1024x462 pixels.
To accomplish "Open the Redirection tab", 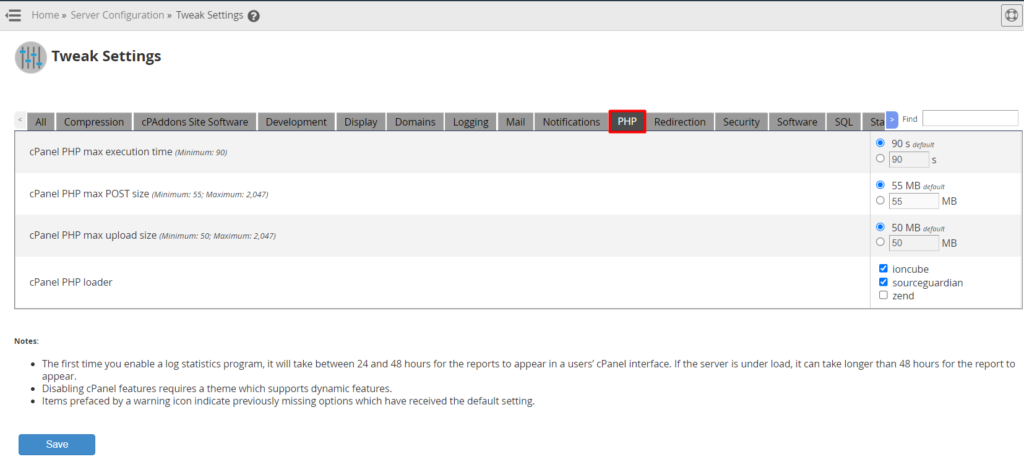I will (x=680, y=122).
